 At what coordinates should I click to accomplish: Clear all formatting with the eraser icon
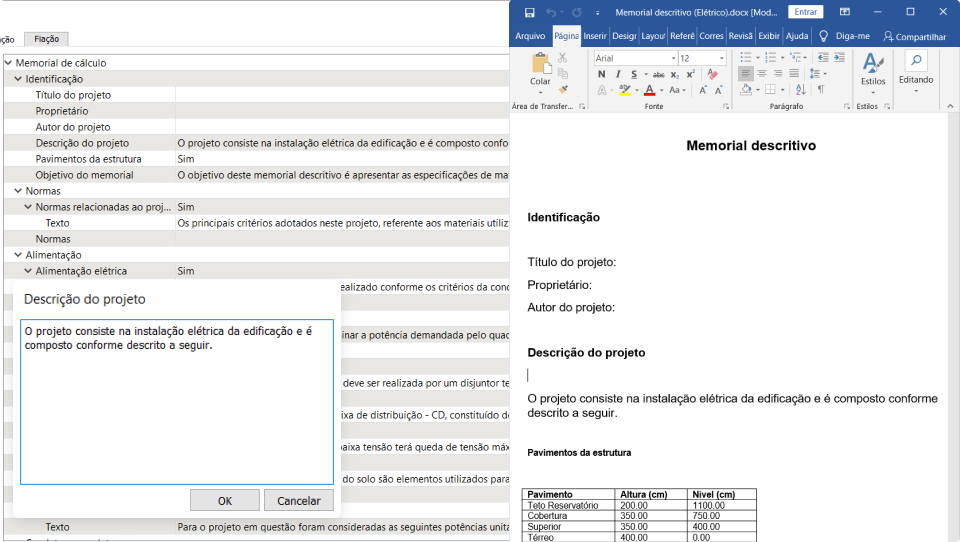click(712, 74)
